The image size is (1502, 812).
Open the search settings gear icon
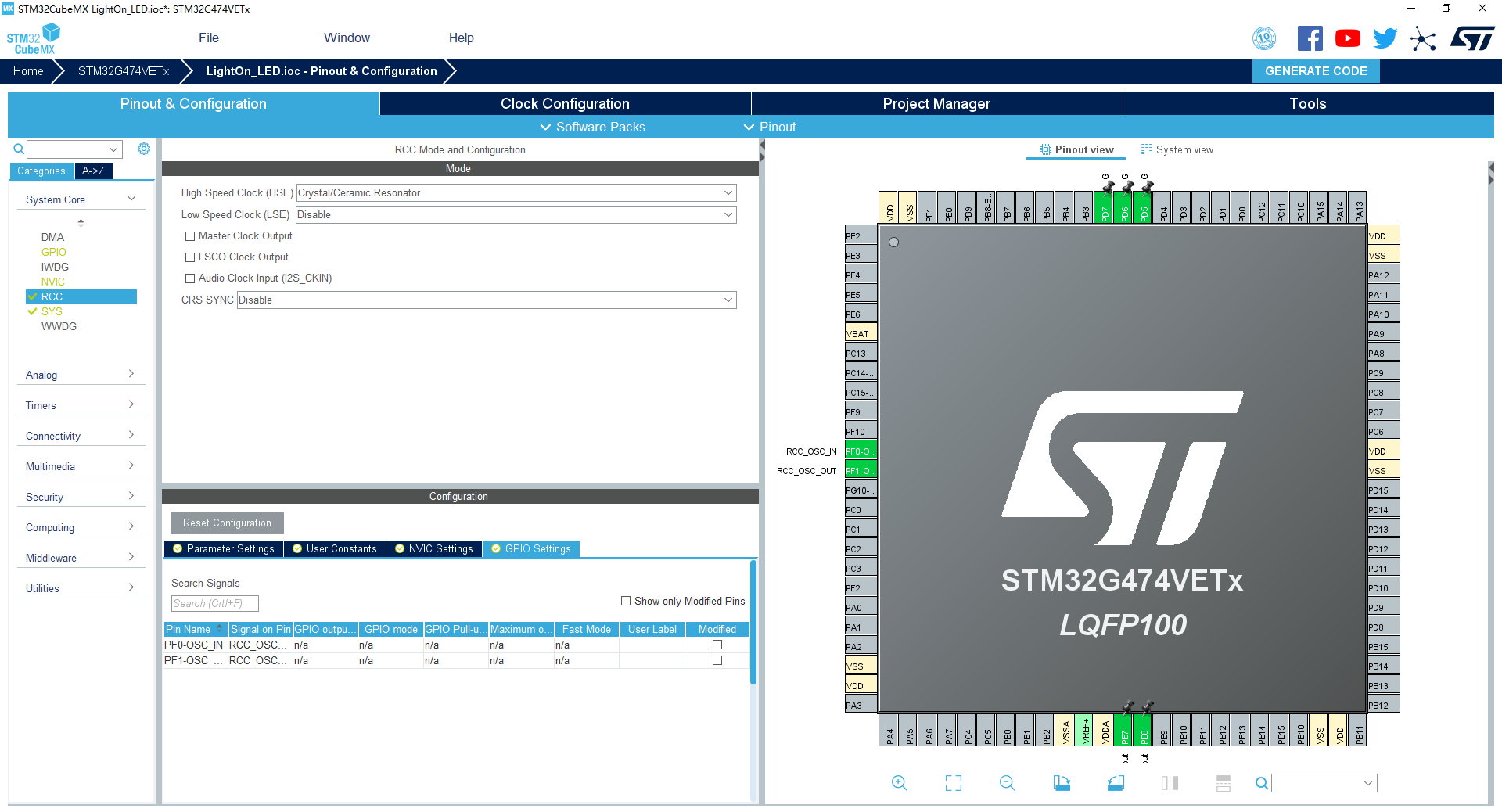[x=144, y=148]
